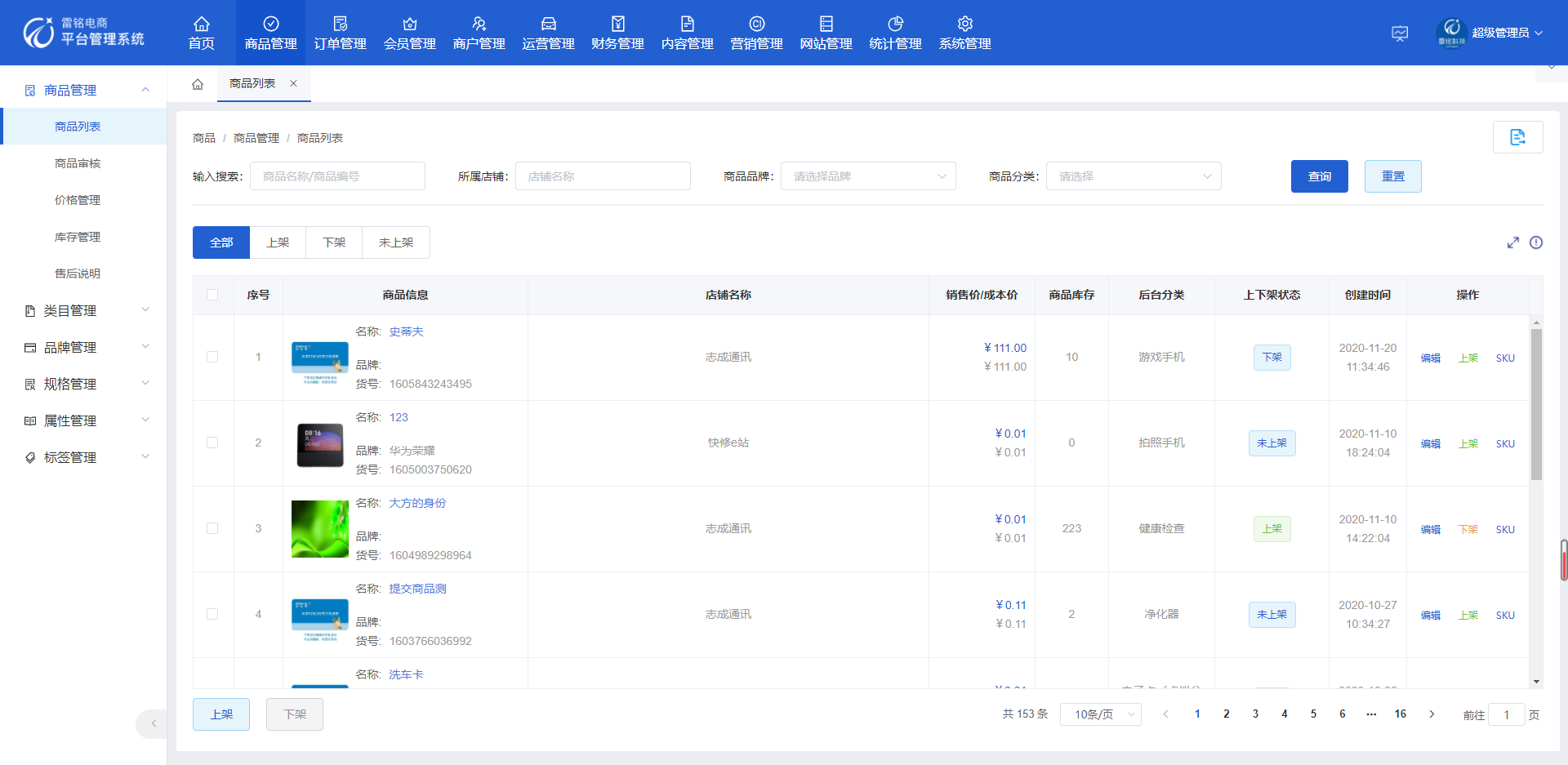Image resolution: width=1568 pixels, height=765 pixels.
Task: Click the home icon tab
Action: click(198, 84)
